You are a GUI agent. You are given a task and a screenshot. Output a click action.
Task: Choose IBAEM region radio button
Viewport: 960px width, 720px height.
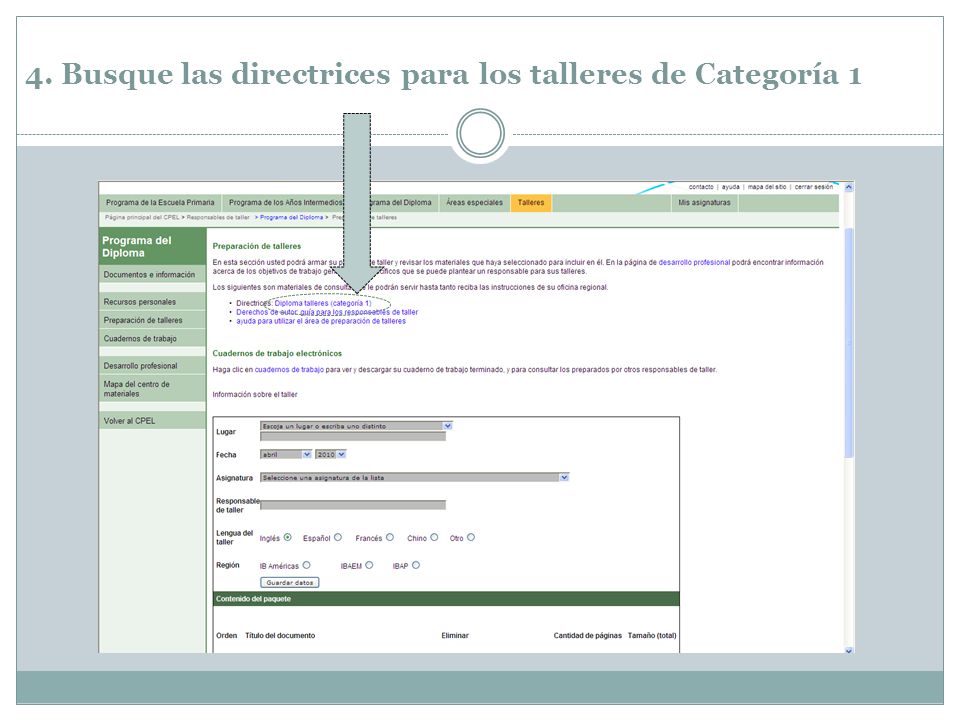(369, 565)
